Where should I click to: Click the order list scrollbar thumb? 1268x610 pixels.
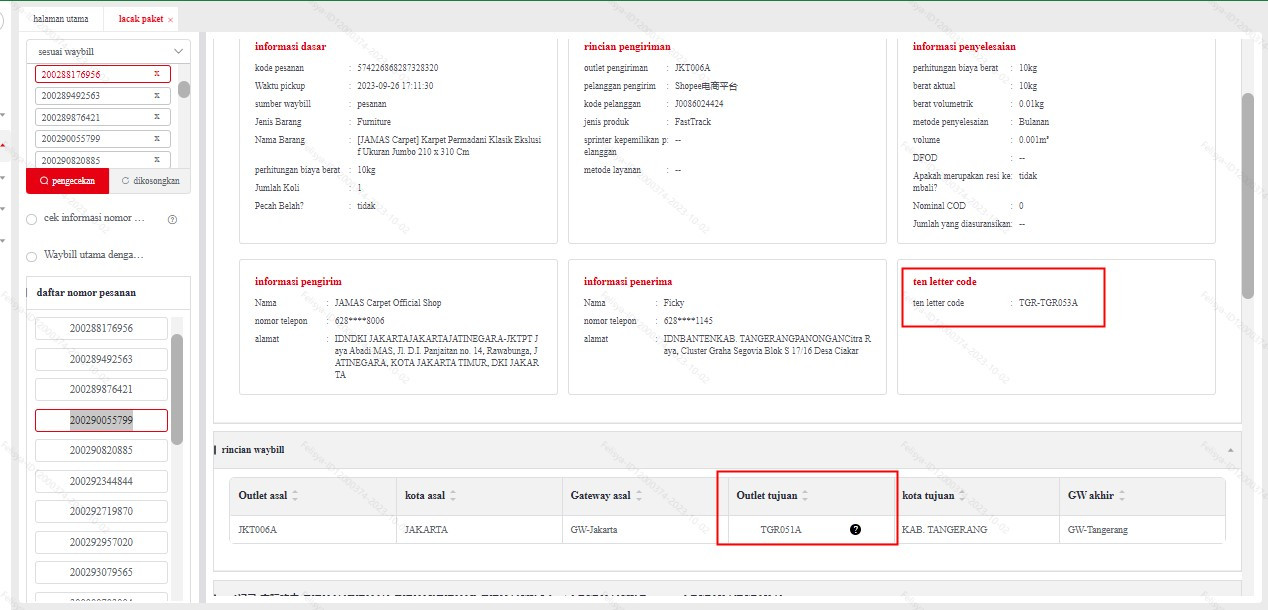[x=177, y=389]
